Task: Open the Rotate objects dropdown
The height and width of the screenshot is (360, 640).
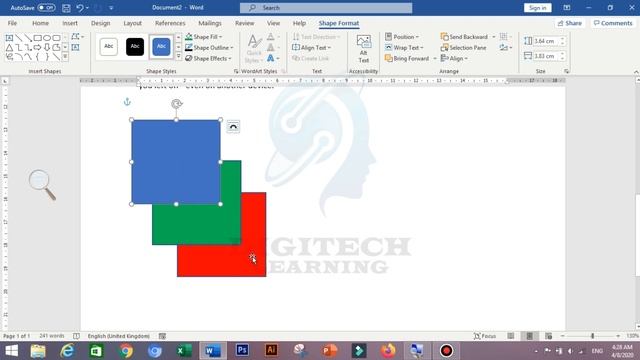Action: [506, 48]
